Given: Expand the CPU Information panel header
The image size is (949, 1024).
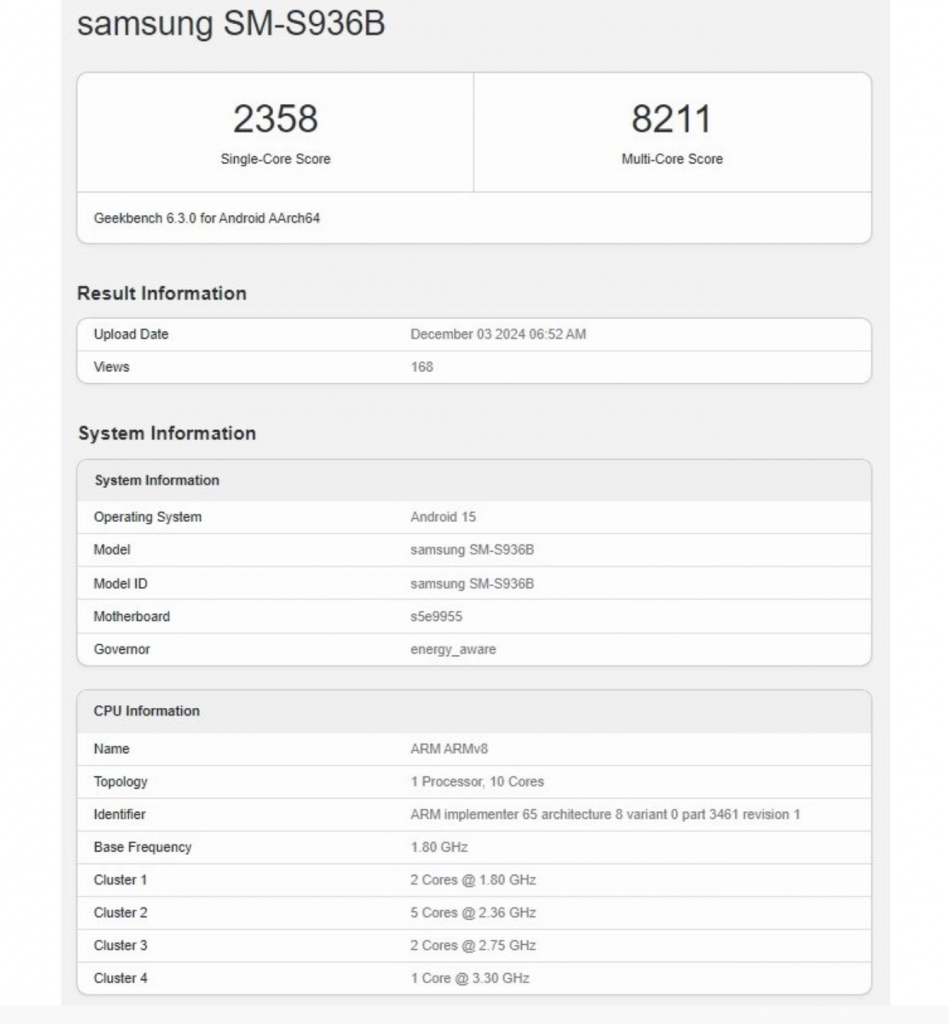Looking at the screenshot, I should (x=143, y=711).
